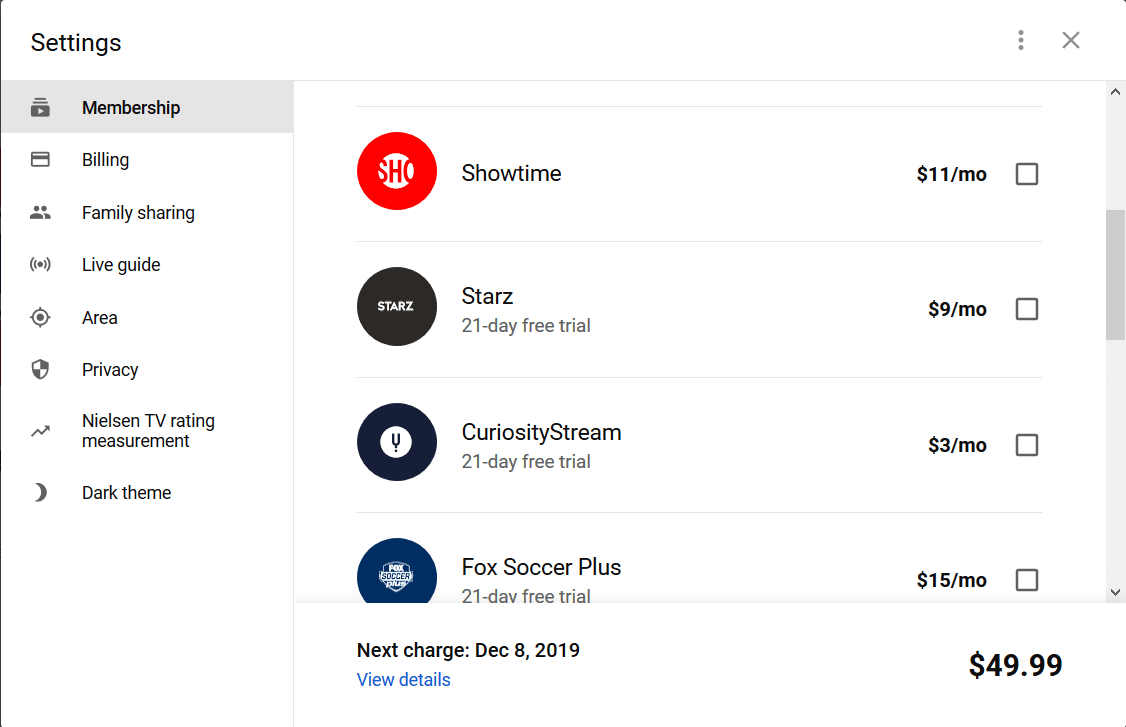Screen dimensions: 1126x727
Task: Click Next charge: Dec 8, 2019 text
Action: [468, 650]
